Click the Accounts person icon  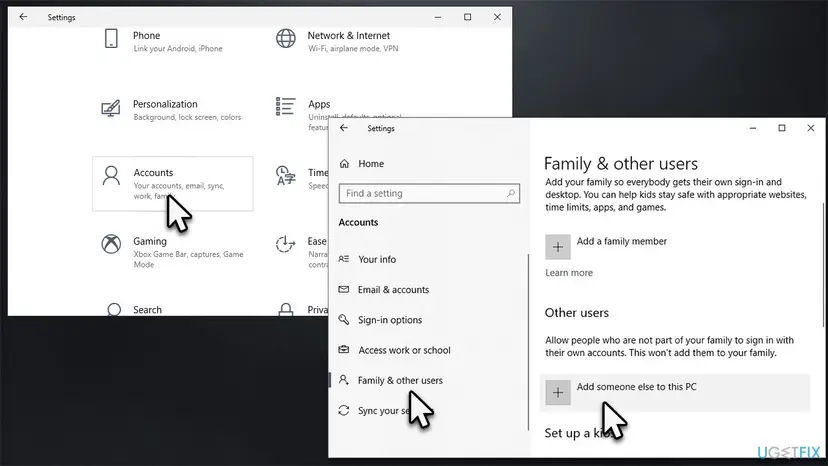coord(111,176)
